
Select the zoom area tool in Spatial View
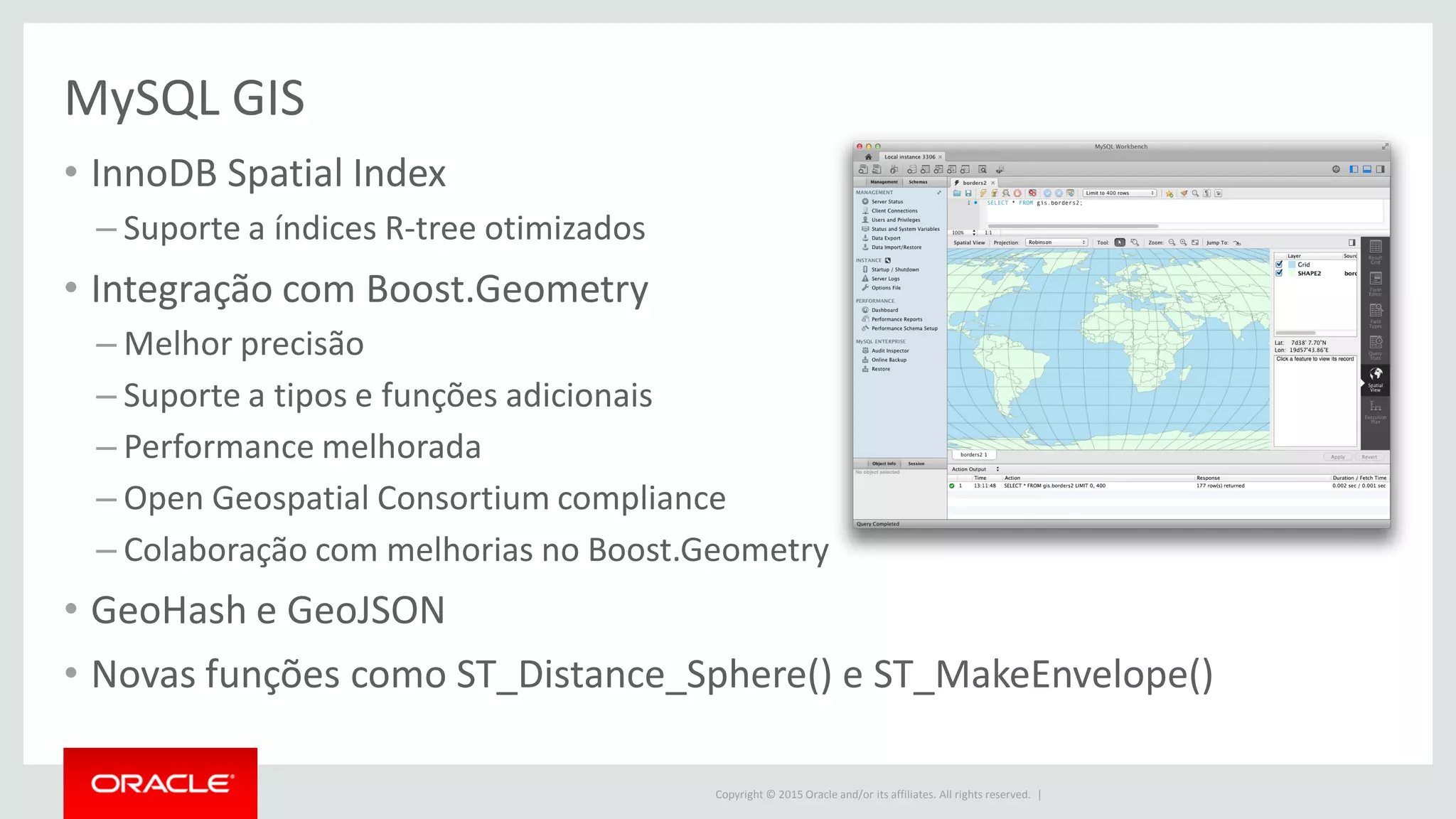tap(1135, 242)
